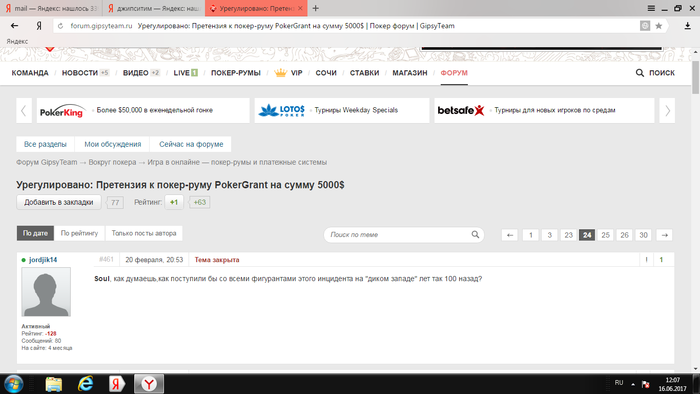The image size is (700, 394).
Task: Open betsafe tournaments banner
Action: 544,110
